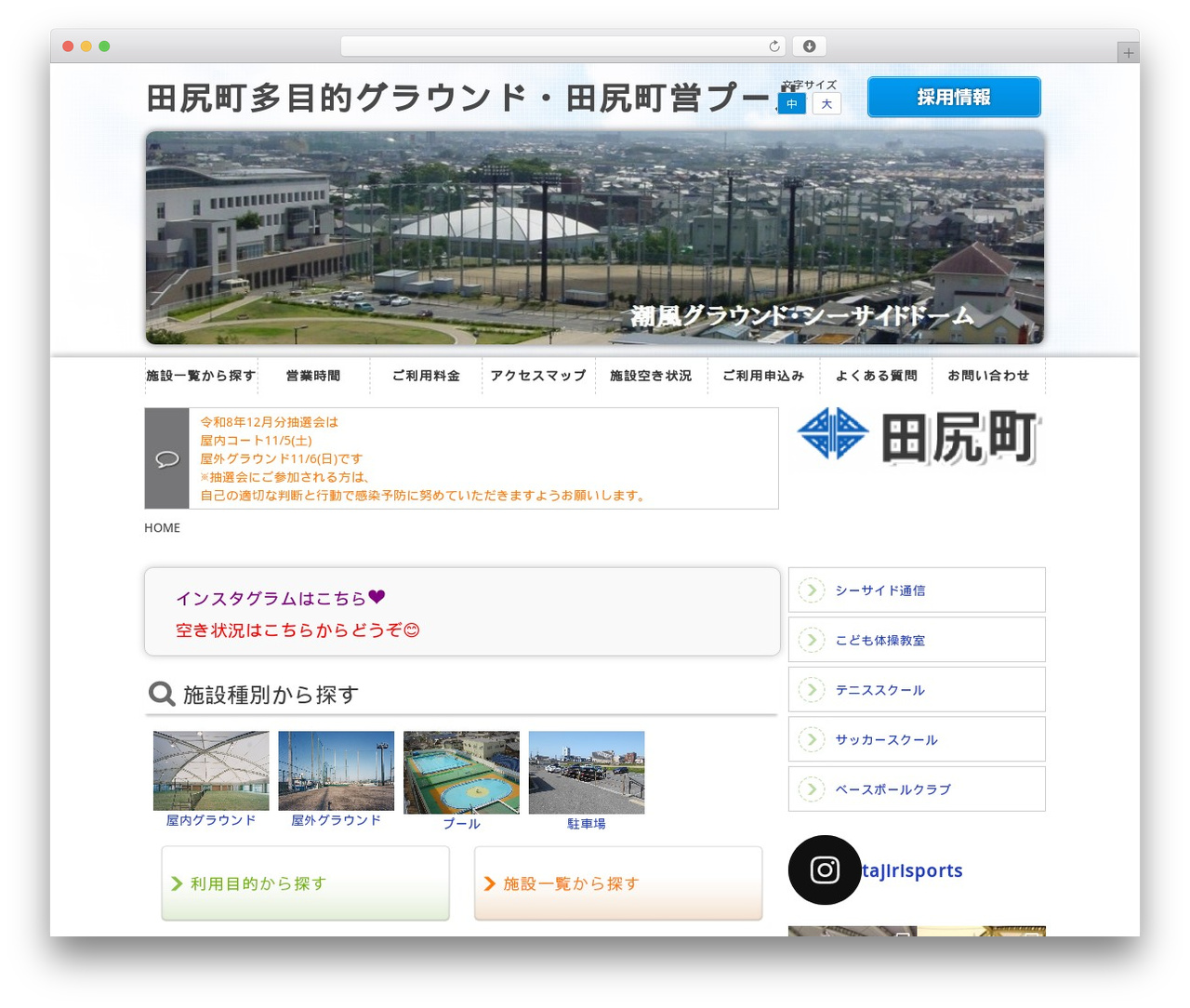Click the Instagram logo icon
This screenshot has height=1008, width=1190.
click(x=825, y=869)
